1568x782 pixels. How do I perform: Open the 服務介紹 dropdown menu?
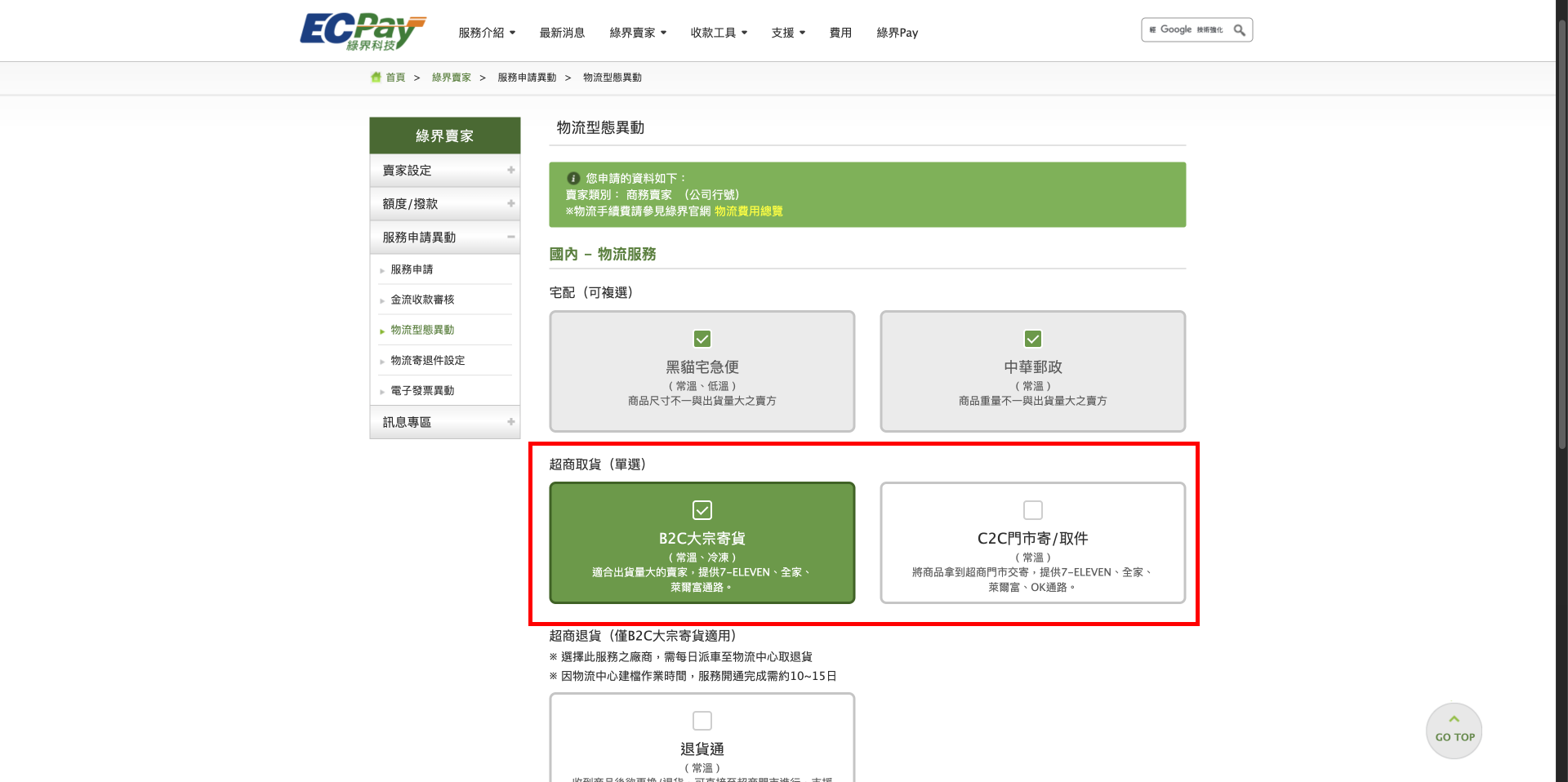click(x=487, y=33)
